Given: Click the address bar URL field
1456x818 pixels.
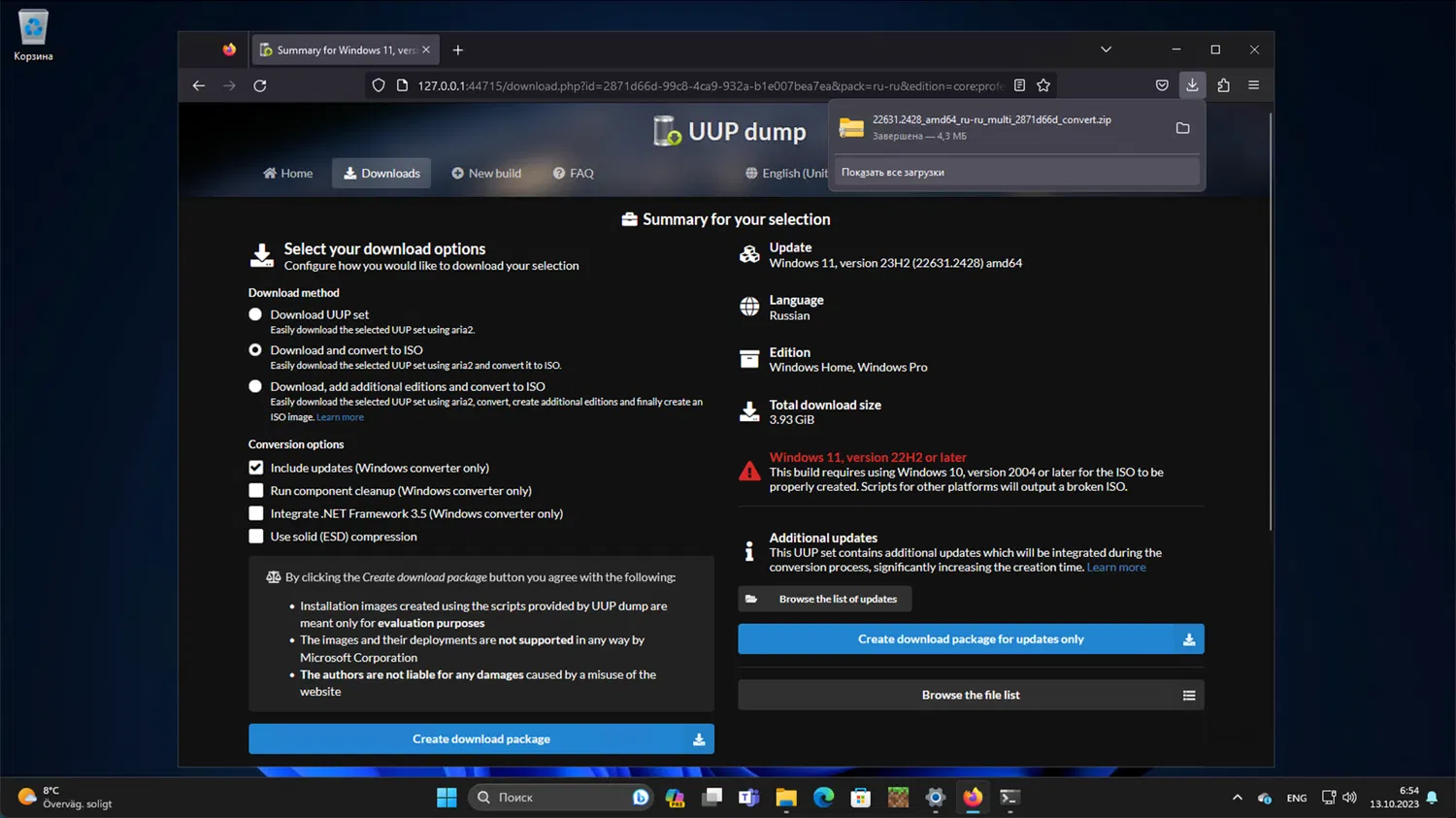Looking at the screenshot, I should click(710, 85).
